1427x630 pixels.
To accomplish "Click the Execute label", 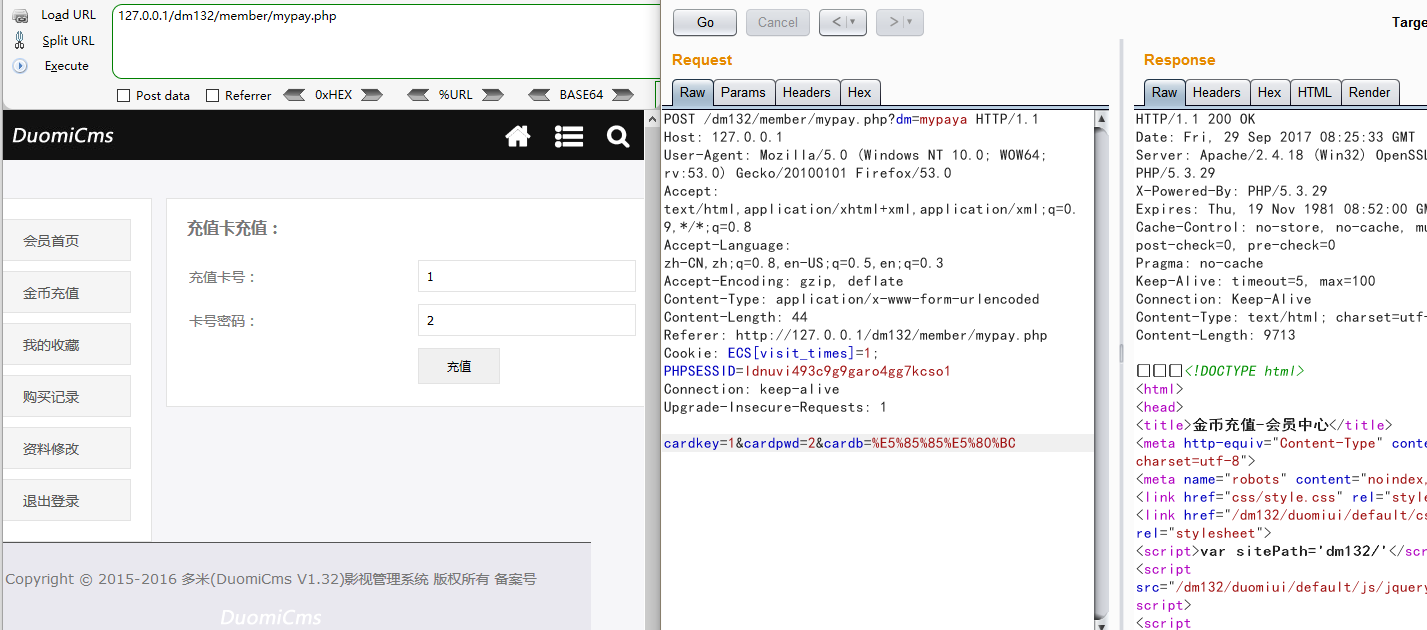I will click(67, 66).
